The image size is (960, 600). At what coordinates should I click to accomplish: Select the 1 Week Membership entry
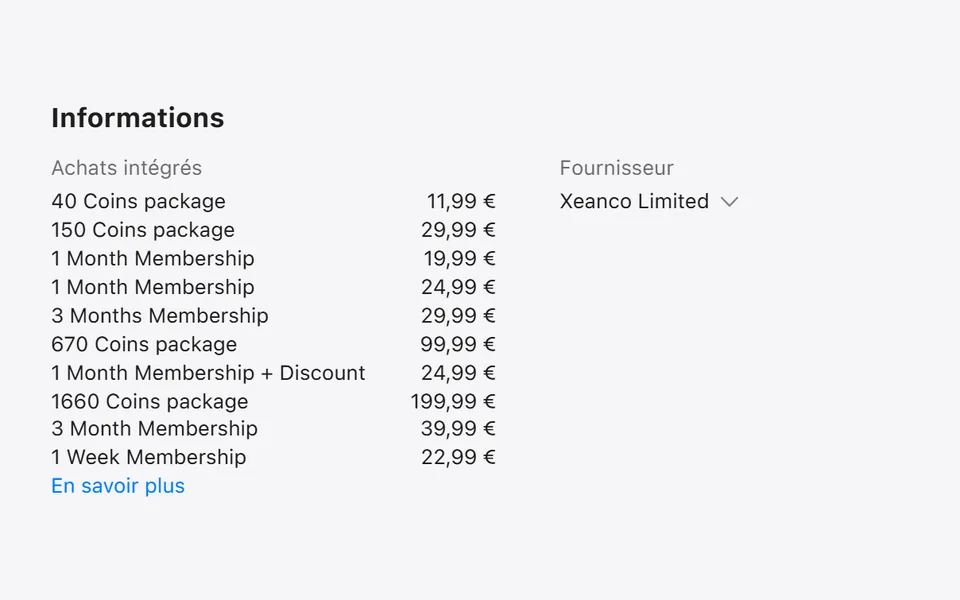point(273,457)
